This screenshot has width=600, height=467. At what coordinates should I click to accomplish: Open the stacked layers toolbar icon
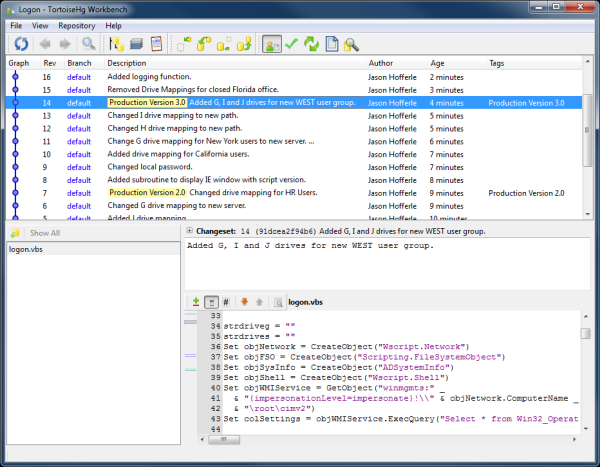point(136,44)
